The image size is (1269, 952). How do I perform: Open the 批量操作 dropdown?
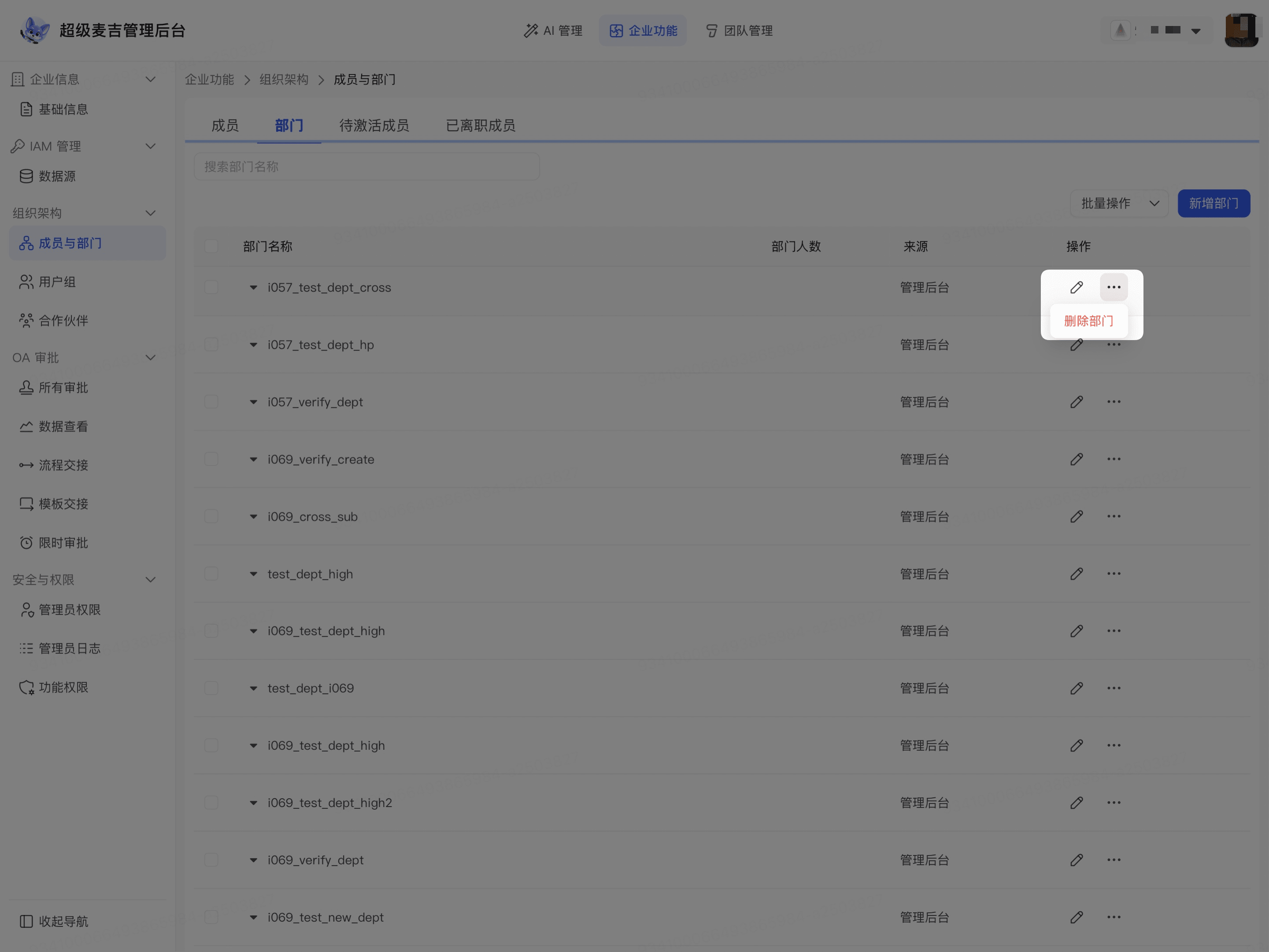[x=1119, y=203]
